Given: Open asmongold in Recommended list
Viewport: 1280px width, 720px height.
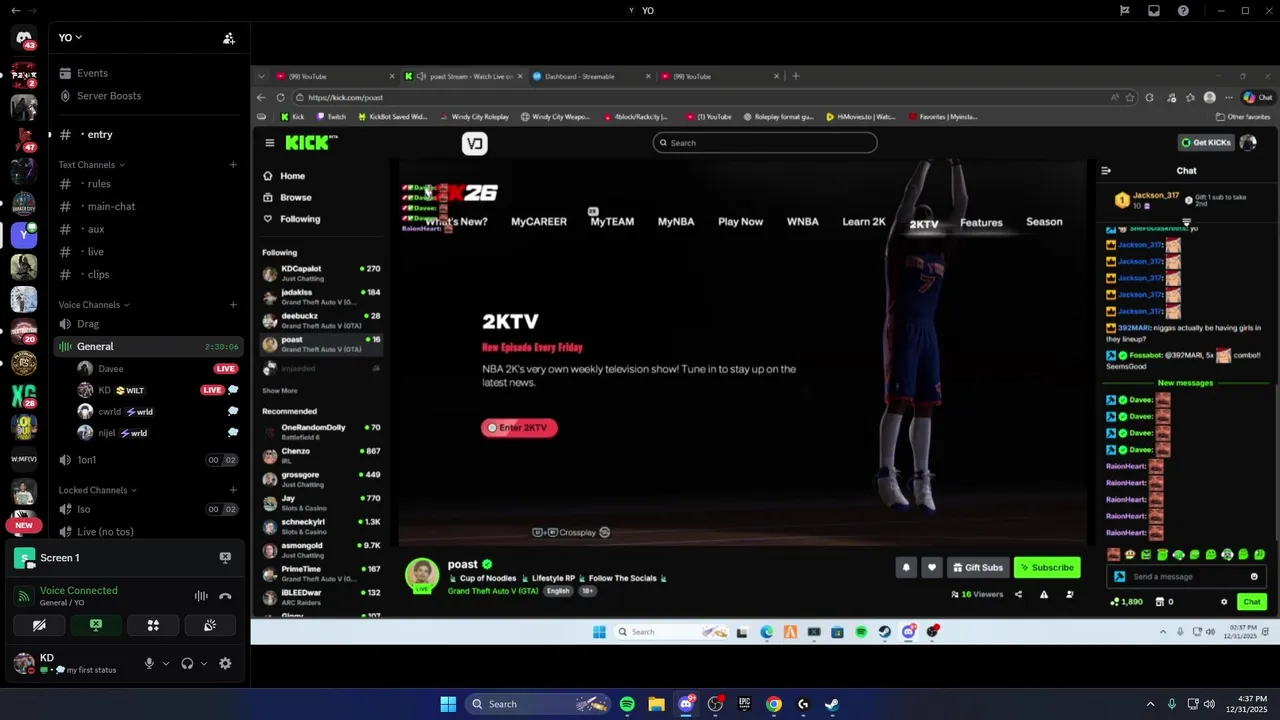Looking at the screenshot, I should click(321, 550).
